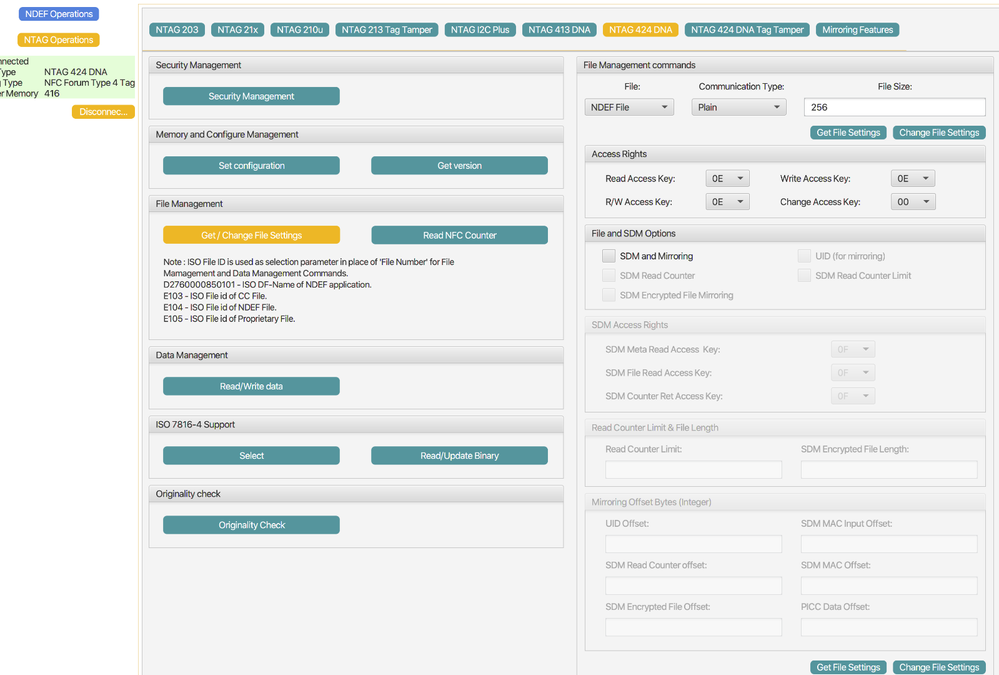This screenshot has width=999, height=675.
Task: Go to NTAG 424 DNA Tag Tamper tab
Action: [747, 30]
